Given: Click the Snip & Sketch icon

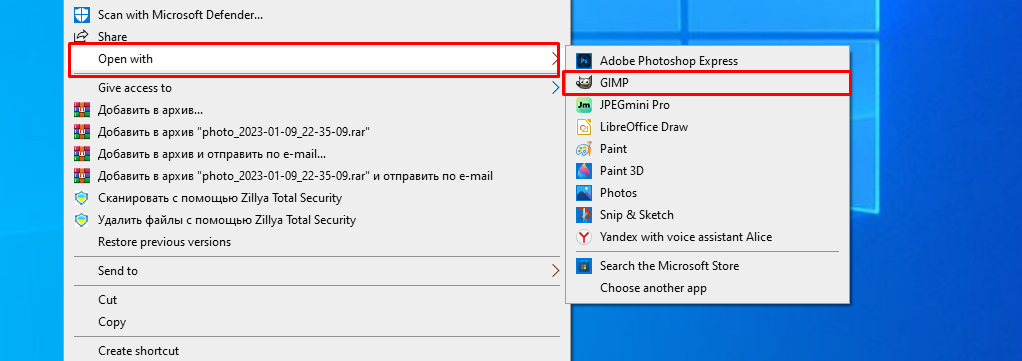Looking at the screenshot, I should tap(584, 215).
